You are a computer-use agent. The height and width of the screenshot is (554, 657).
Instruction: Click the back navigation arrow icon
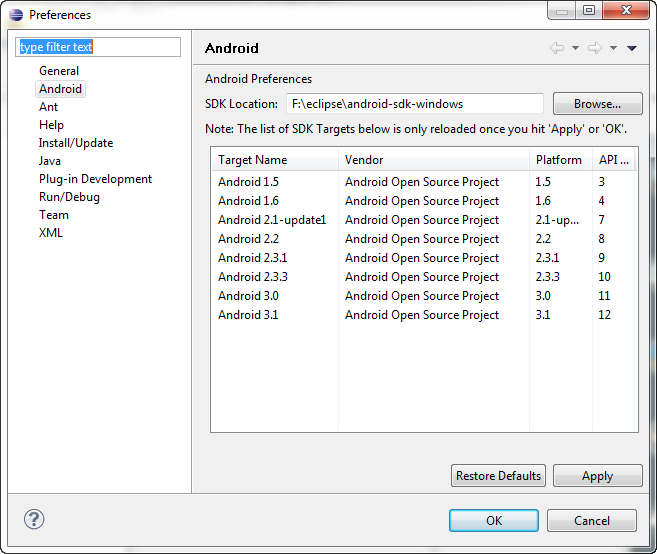click(557, 48)
